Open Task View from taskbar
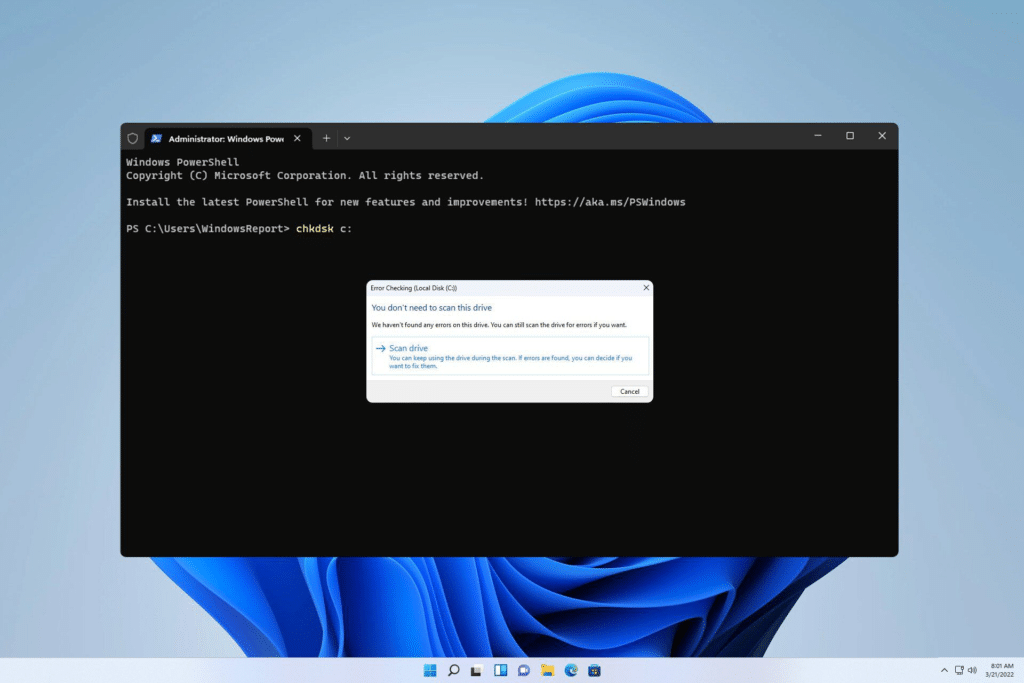Image resolution: width=1024 pixels, height=683 pixels. coord(477,671)
